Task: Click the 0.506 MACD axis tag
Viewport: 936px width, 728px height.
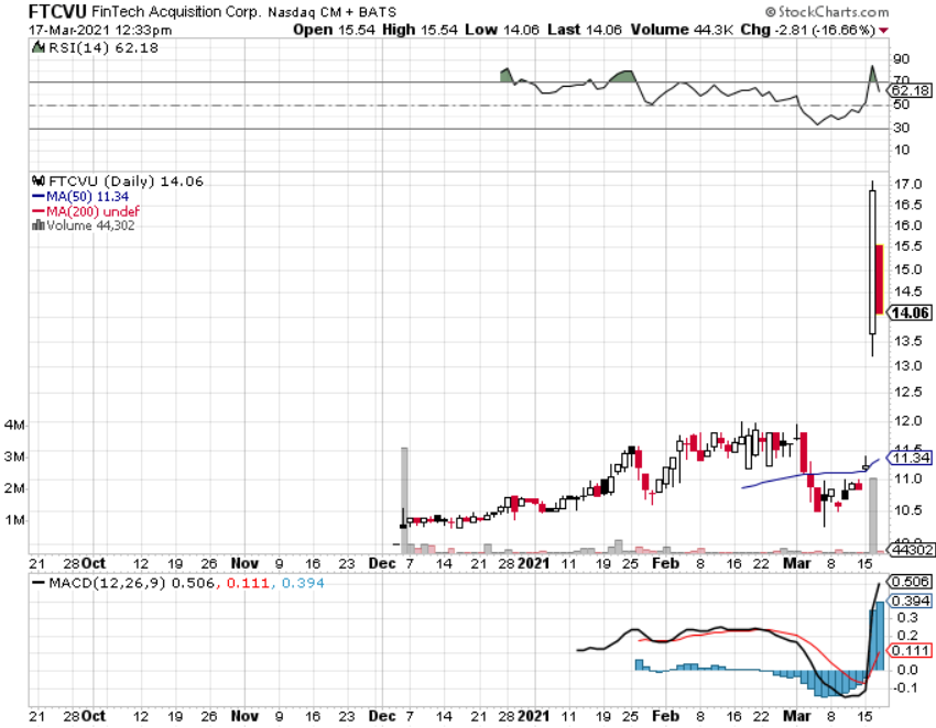Action: tap(910, 581)
